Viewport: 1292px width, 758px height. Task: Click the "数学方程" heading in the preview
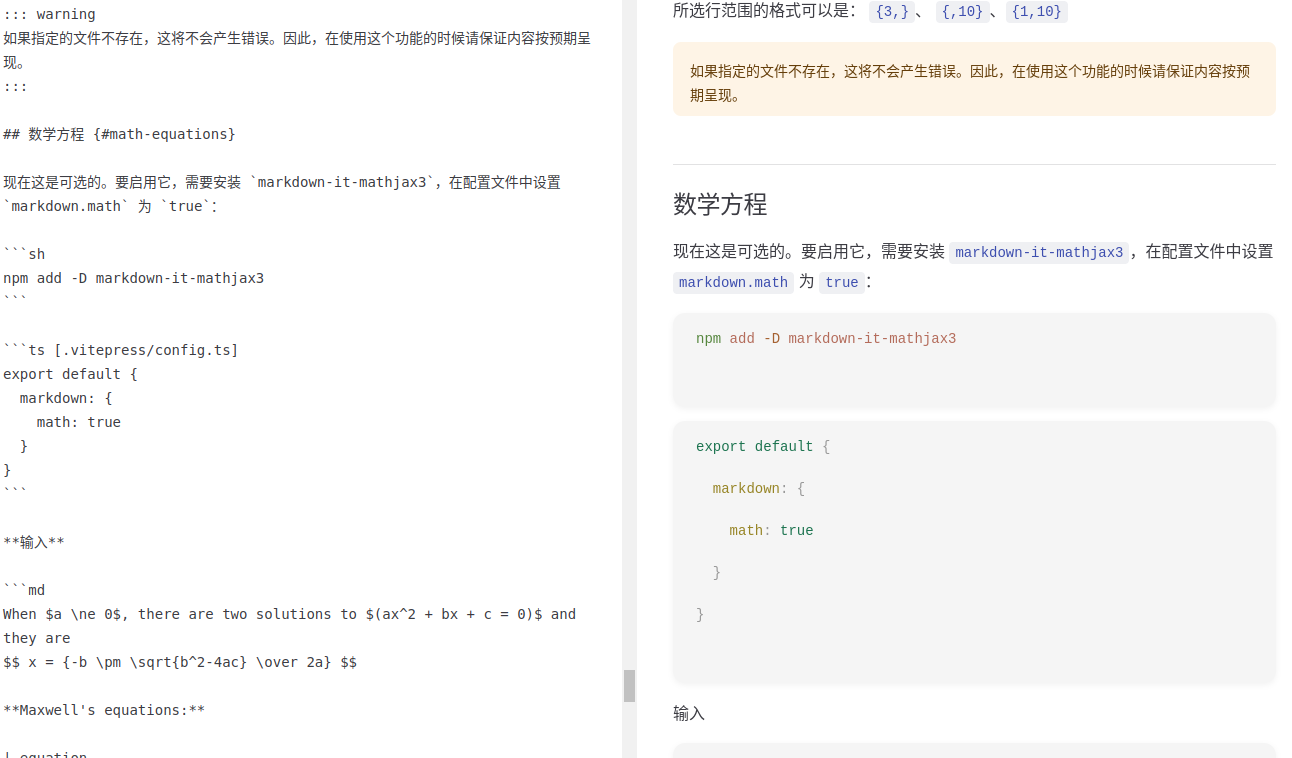(720, 204)
